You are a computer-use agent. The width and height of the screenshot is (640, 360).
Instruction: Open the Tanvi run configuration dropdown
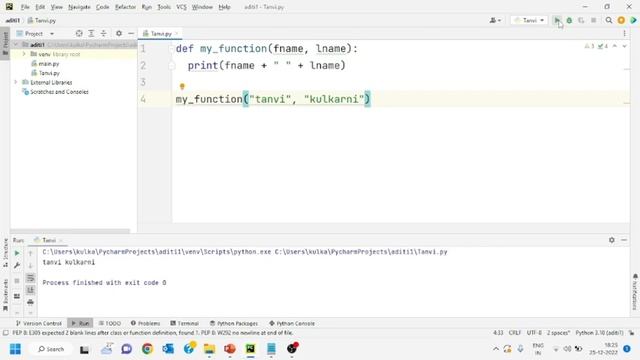(x=529, y=20)
